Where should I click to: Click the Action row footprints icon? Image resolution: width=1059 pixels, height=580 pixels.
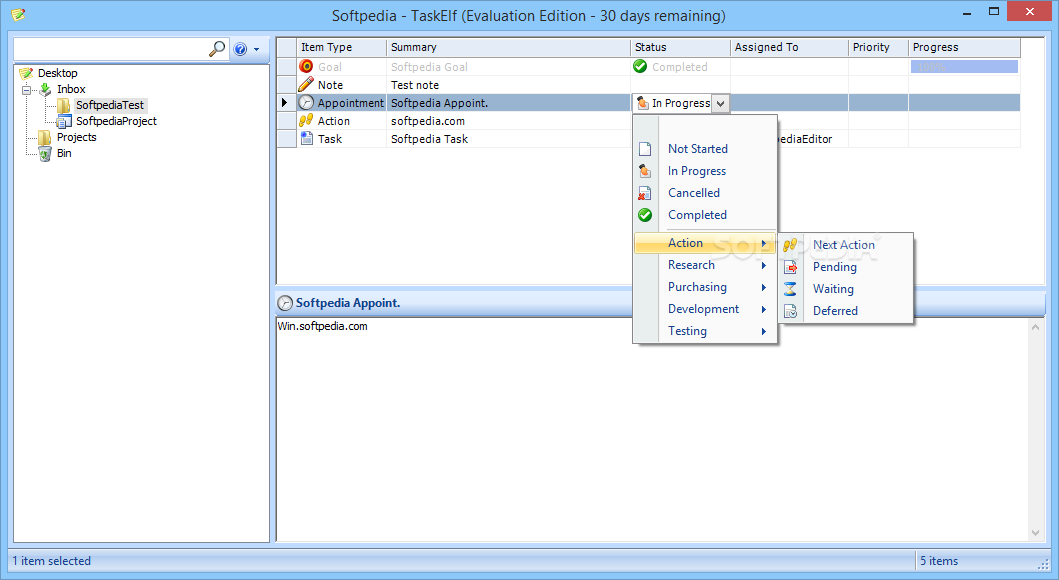tap(306, 120)
